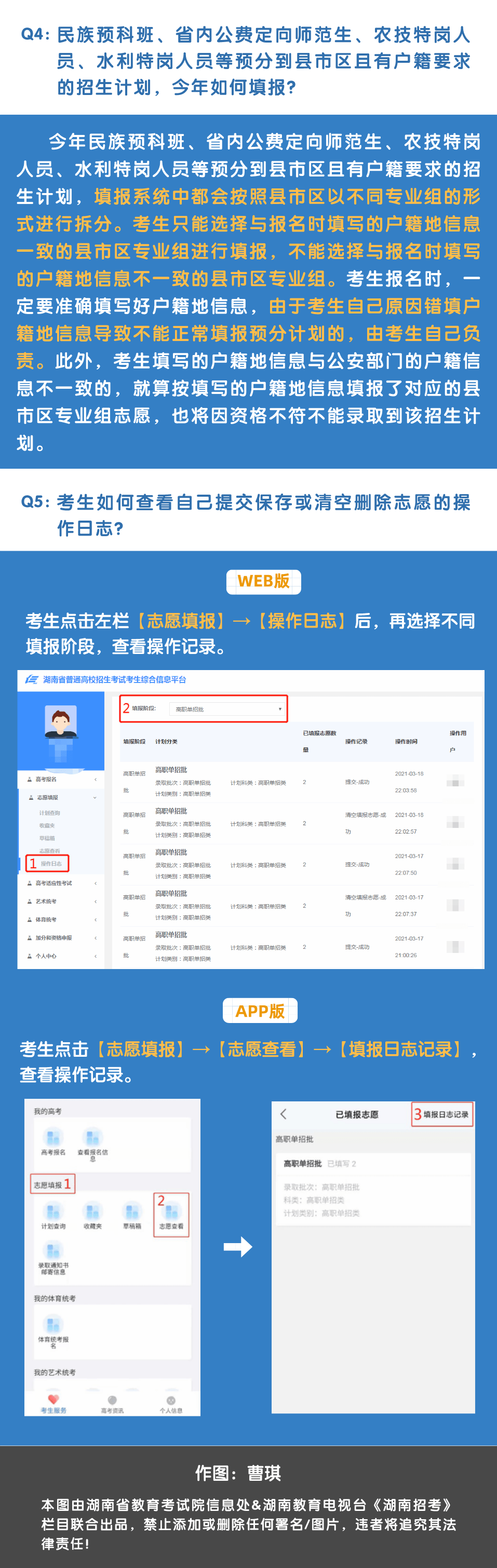
Task: Click the 计划分类 column header
Action: pyautogui.click(x=166, y=741)
